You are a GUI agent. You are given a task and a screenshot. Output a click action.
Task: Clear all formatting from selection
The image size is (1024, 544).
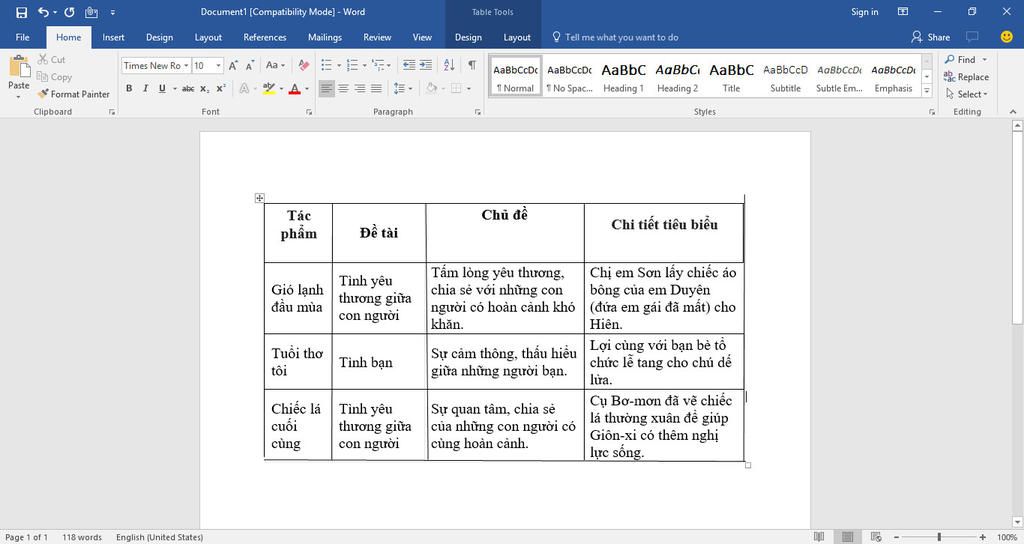[304, 65]
